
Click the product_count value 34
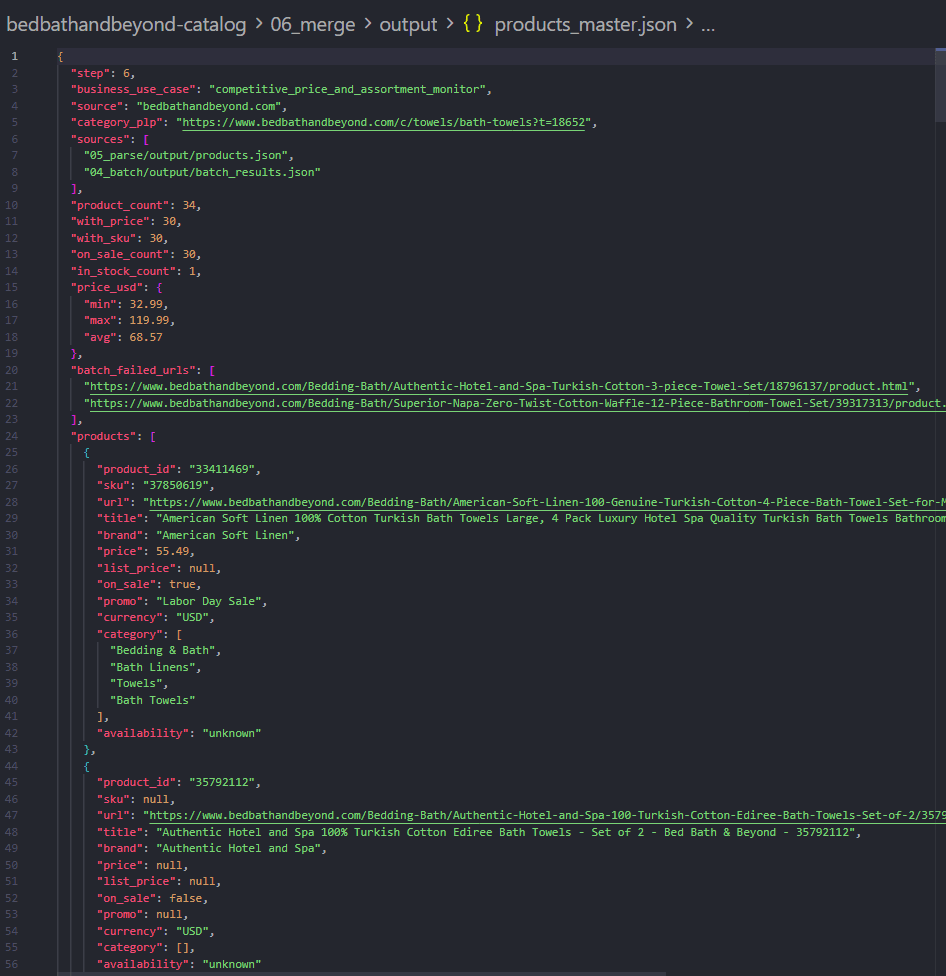point(189,205)
